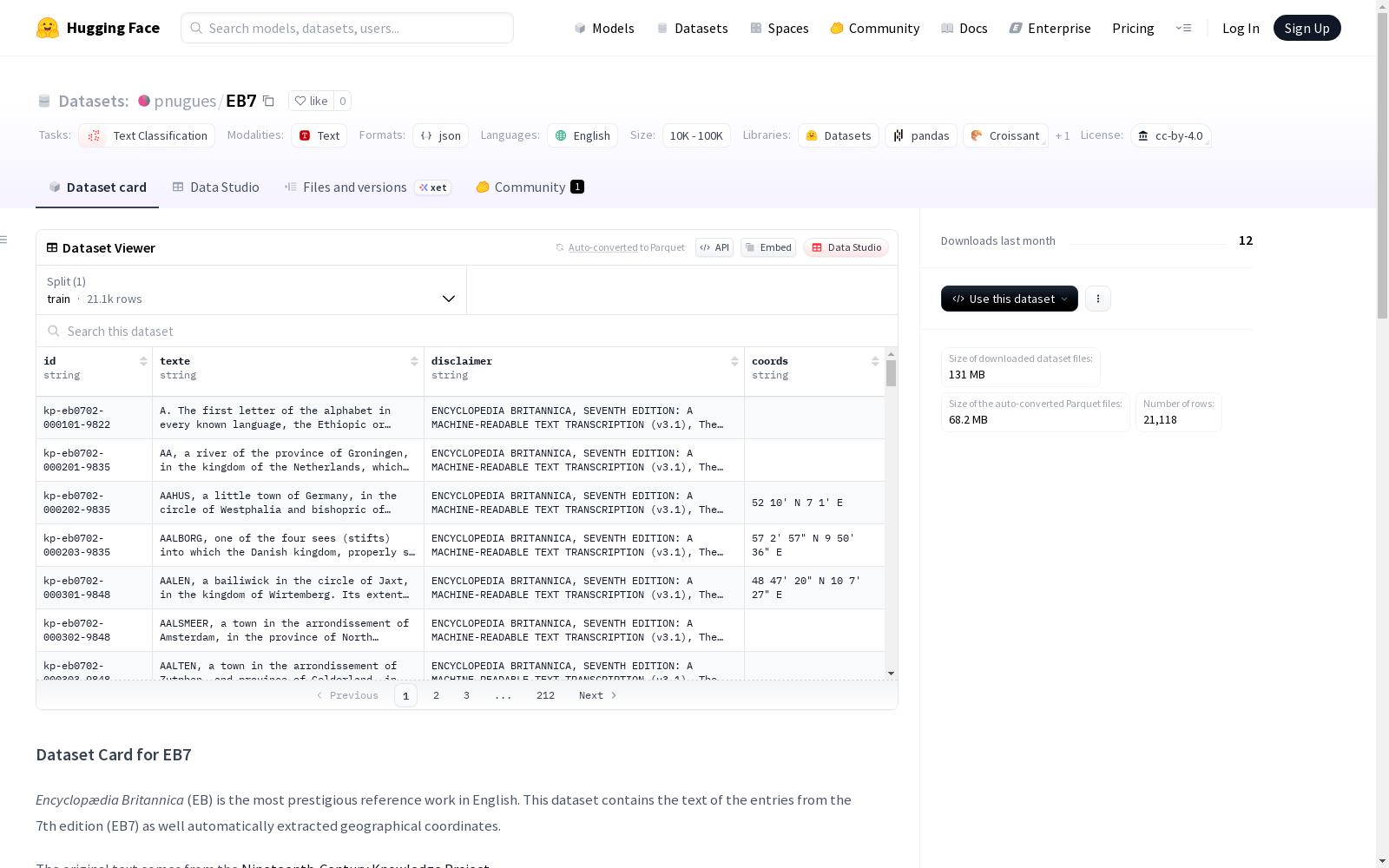The width and height of the screenshot is (1389, 868).
Task: Click the page vertical scrollbar
Action: (x=1382, y=165)
